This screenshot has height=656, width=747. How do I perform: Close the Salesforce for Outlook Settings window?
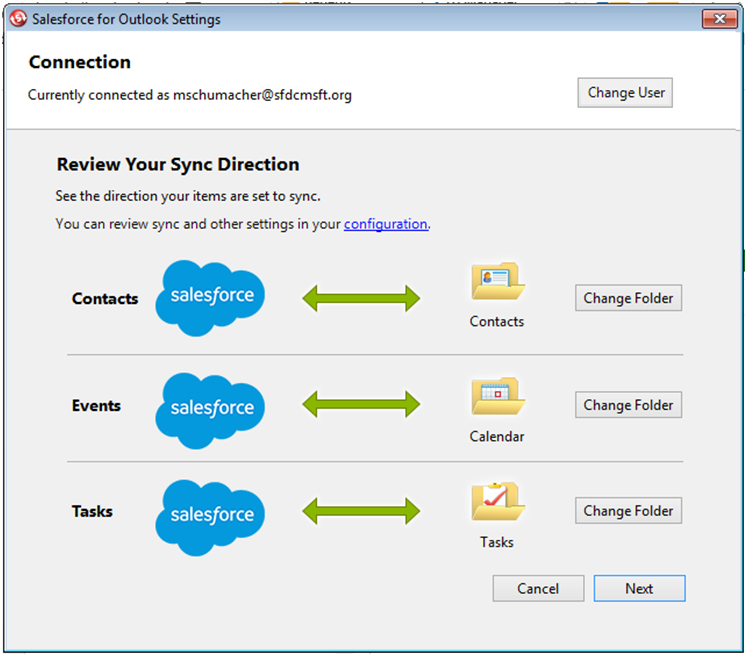(x=718, y=19)
